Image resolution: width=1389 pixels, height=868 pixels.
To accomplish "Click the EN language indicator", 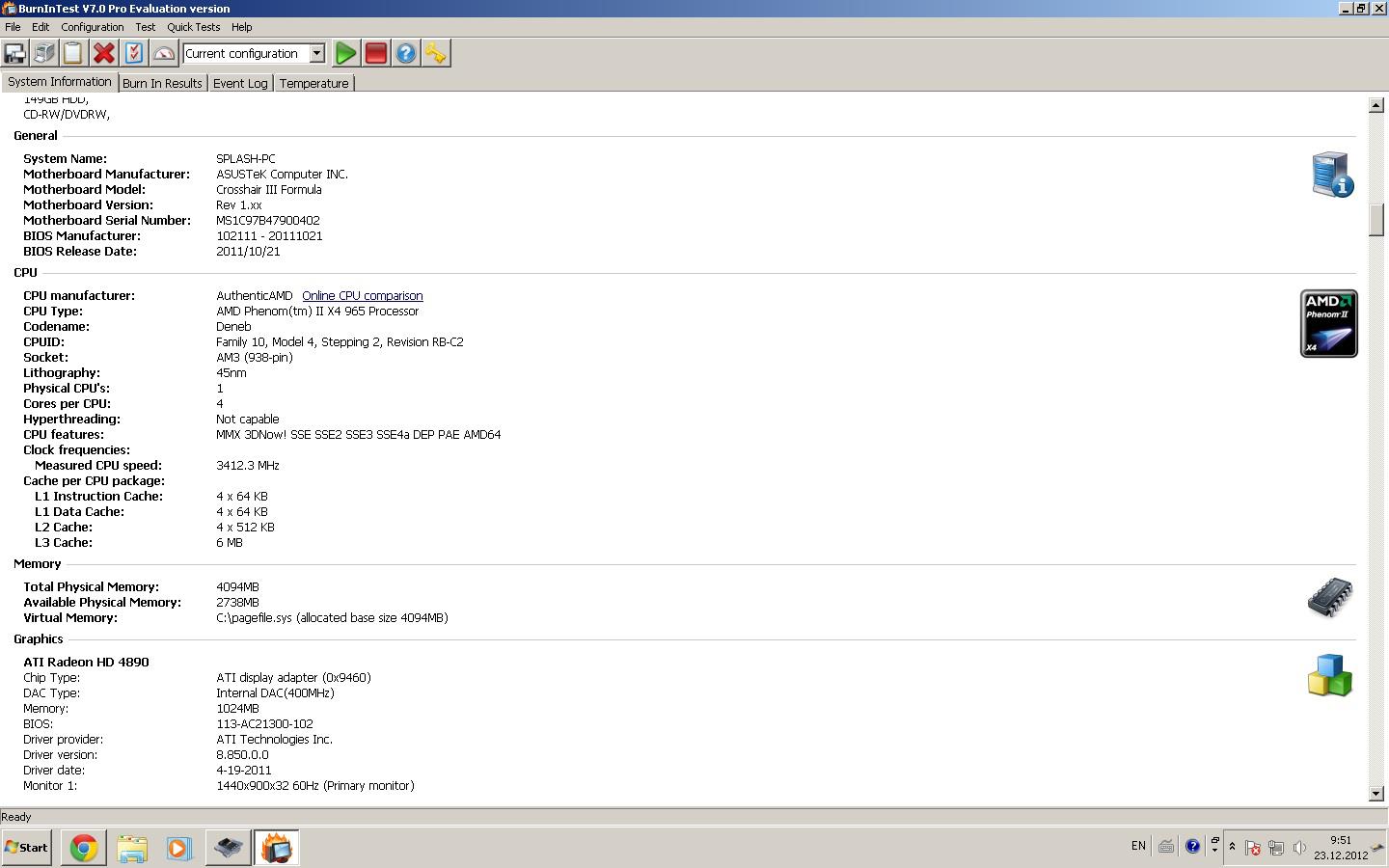I will coord(1138,846).
